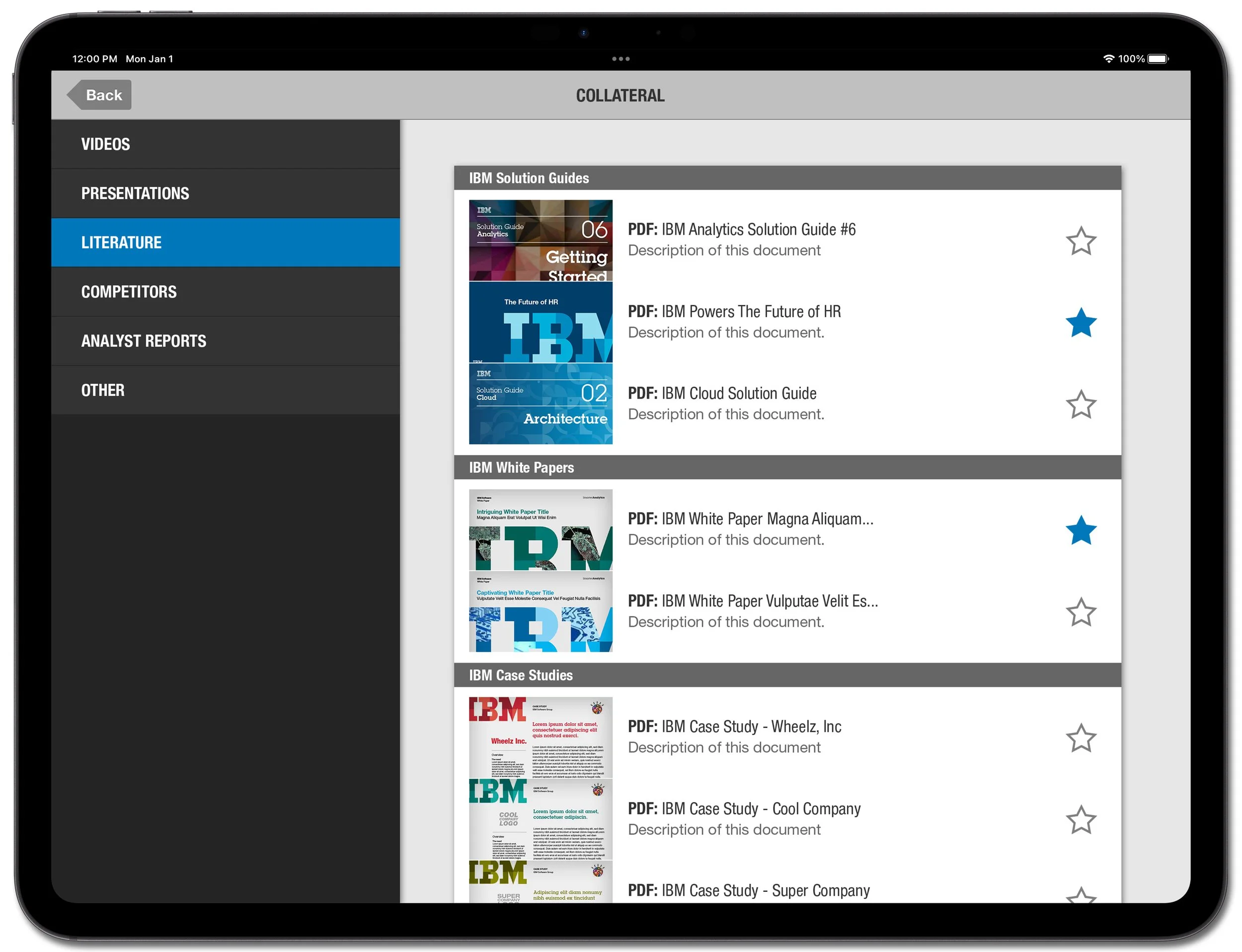This screenshot has height=952, width=1242.
Task: Tap the three-dot multitasking indicator
Action: pos(621,59)
